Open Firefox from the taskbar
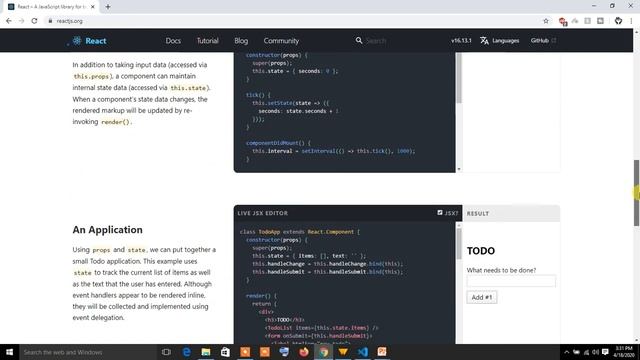Viewport: 640px width, 360px height. pos(304,352)
